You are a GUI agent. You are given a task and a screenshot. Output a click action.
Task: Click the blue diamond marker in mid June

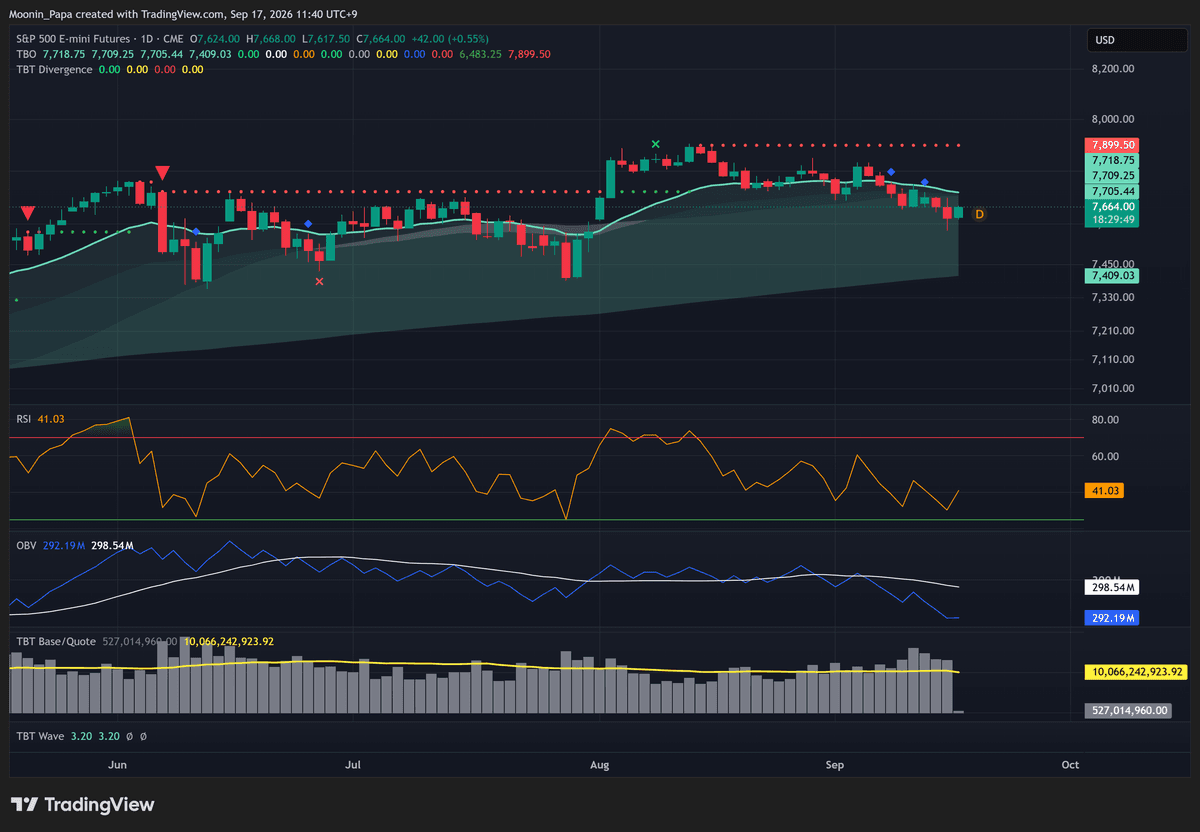coord(196,231)
